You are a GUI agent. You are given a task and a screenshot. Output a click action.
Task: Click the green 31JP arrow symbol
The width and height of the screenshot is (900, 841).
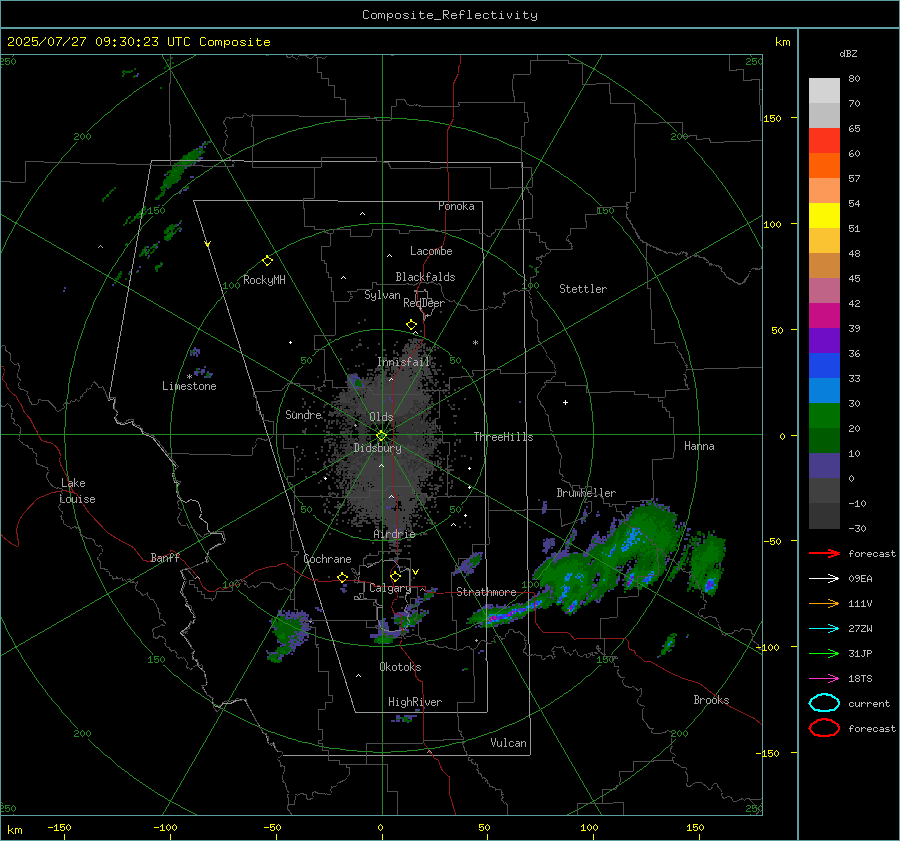824,653
